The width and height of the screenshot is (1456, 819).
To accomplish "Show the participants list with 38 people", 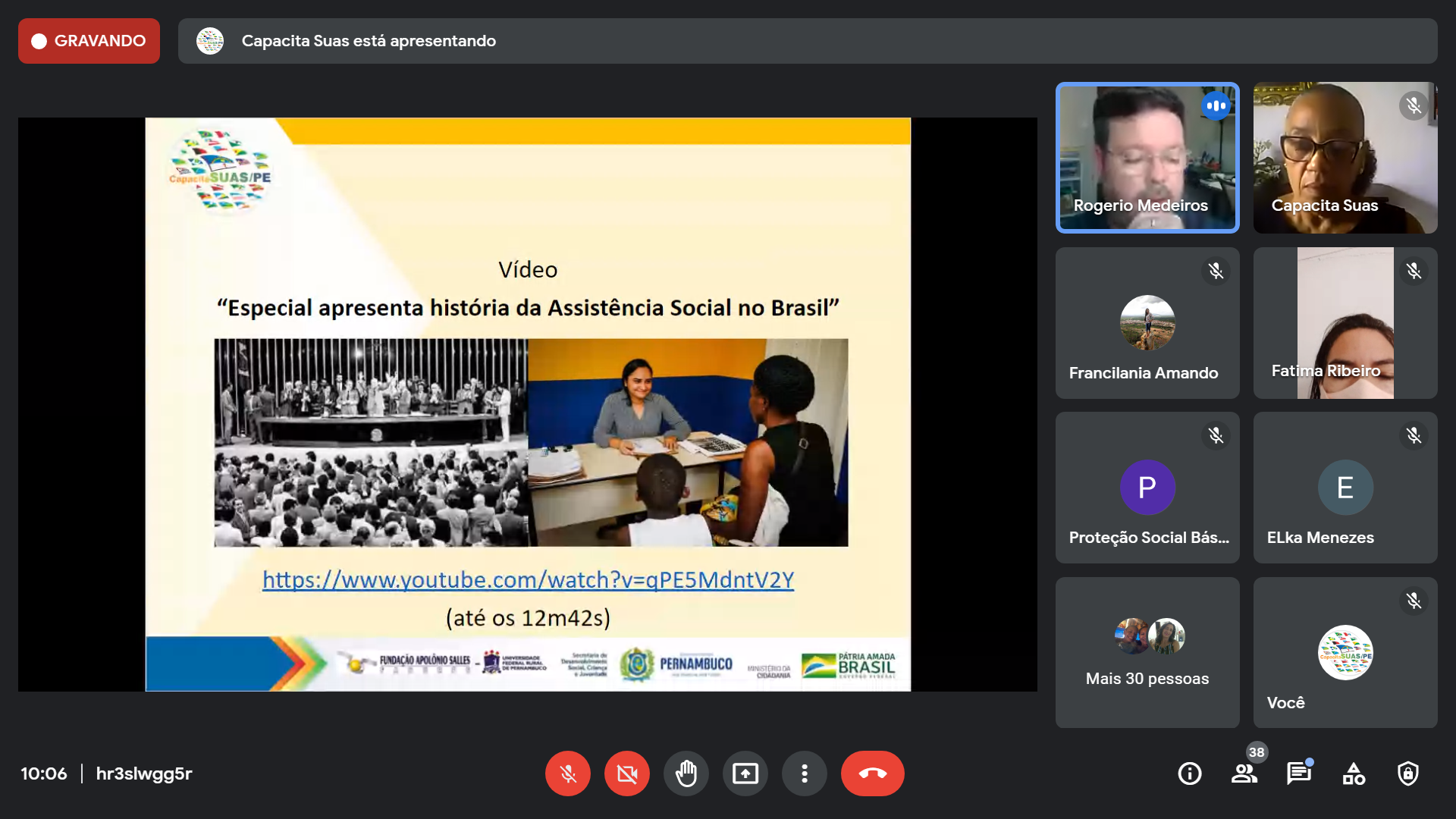I will (1244, 773).
